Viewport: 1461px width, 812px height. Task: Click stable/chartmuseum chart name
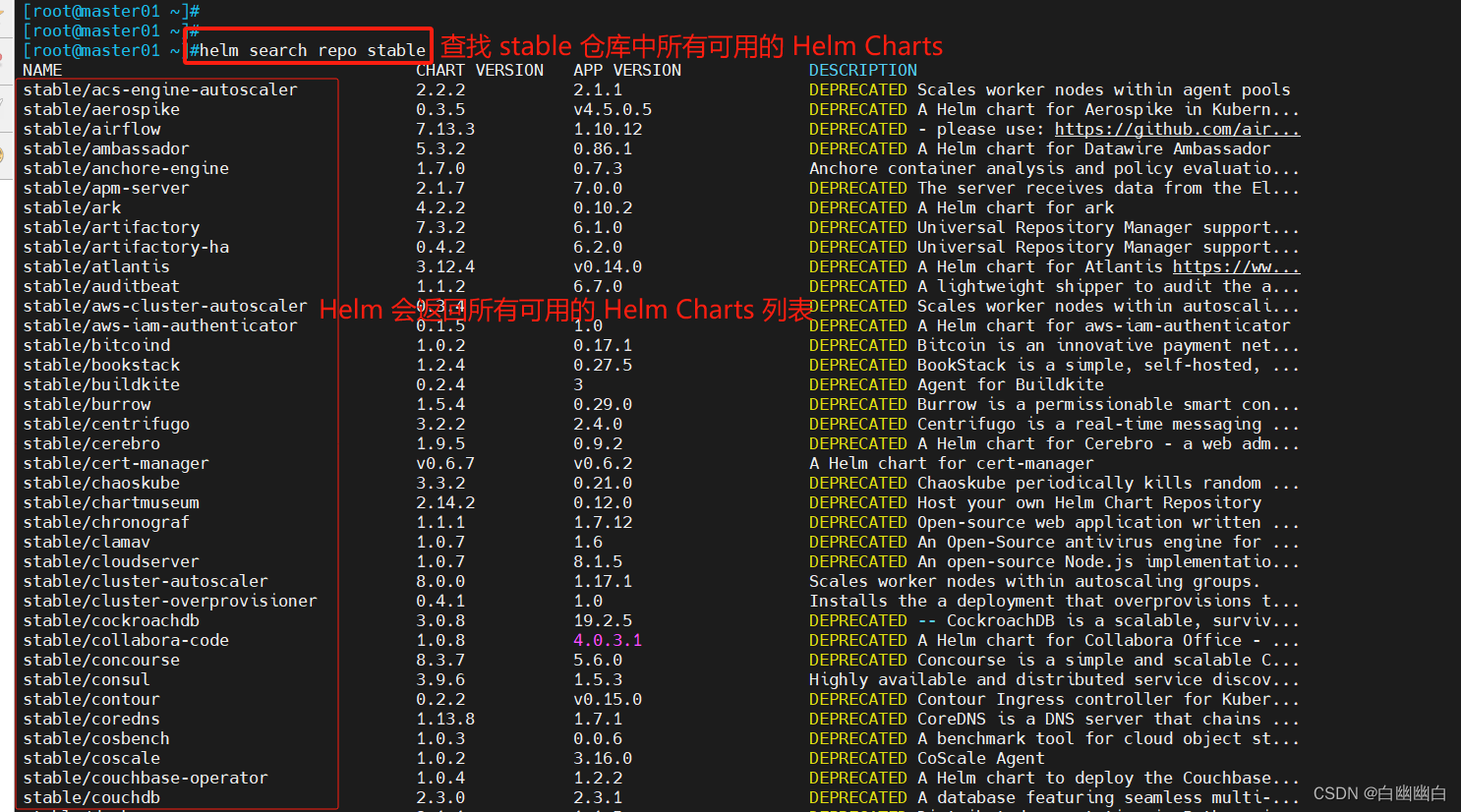point(111,502)
